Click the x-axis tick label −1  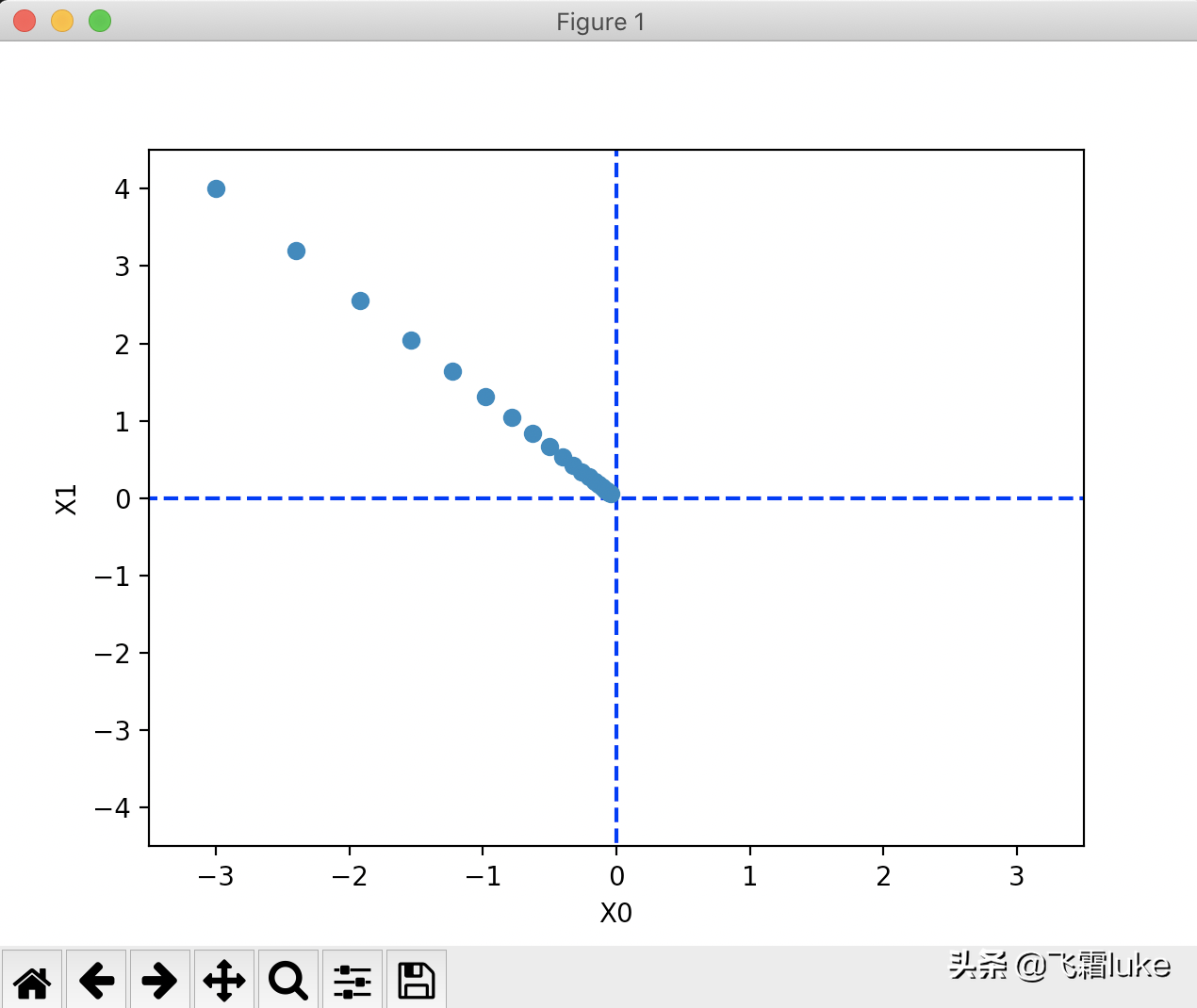click(483, 876)
